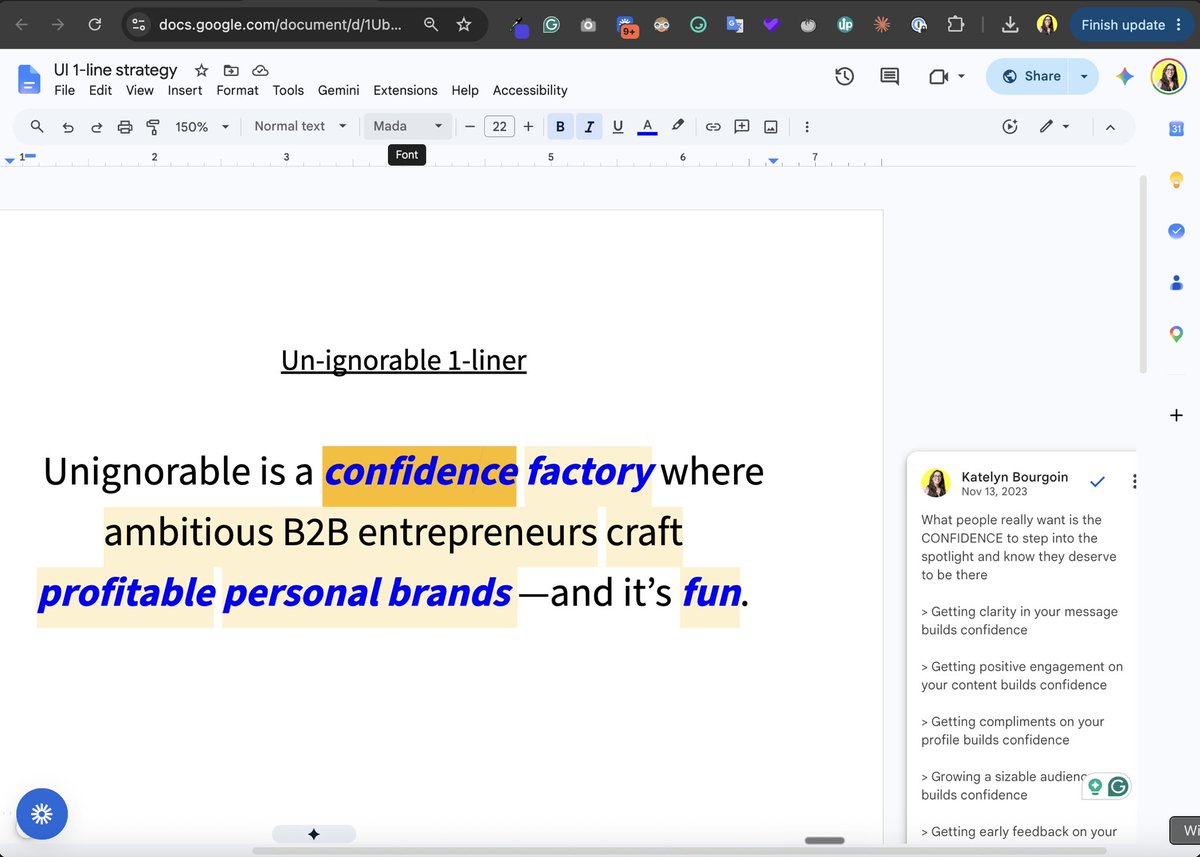Search the menus magnifier icon

pos(37,126)
